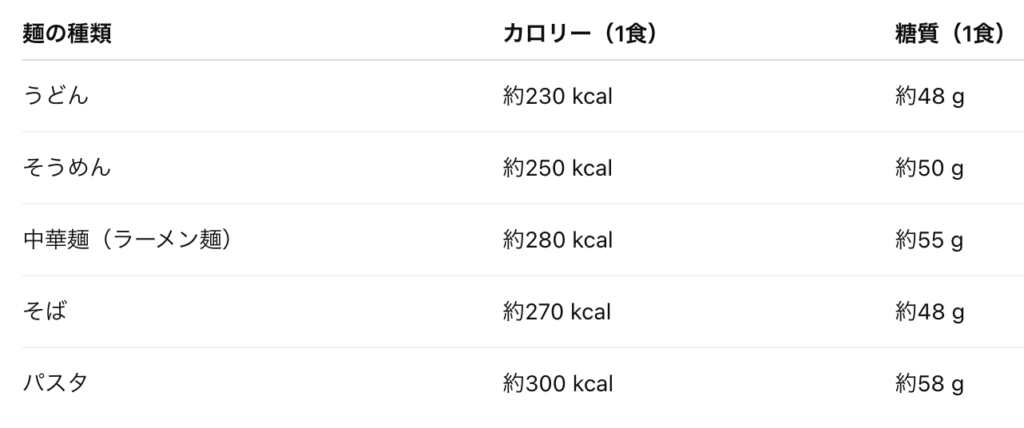
Task: Click the 約55 g value
Action: (x=930, y=240)
